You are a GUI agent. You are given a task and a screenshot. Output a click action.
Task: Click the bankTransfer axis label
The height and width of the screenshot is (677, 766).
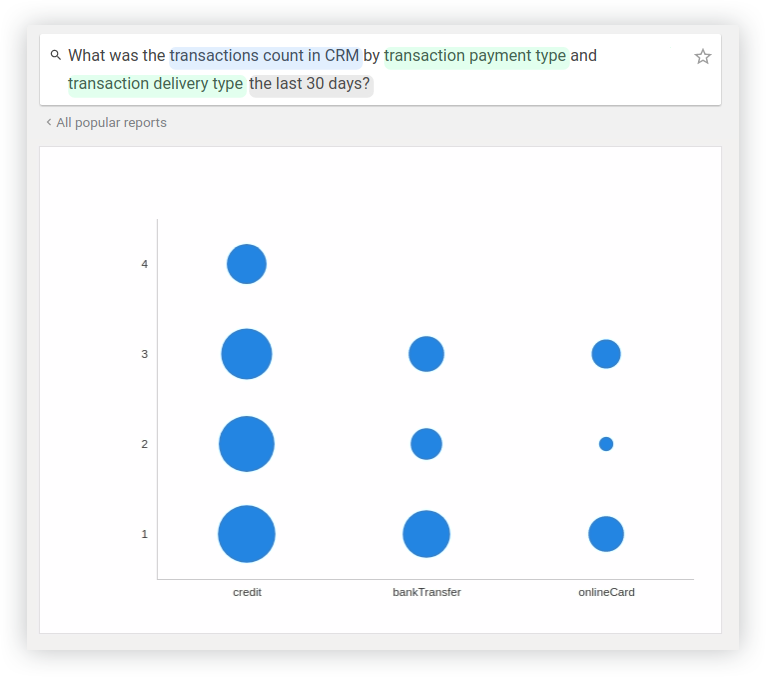(426, 592)
